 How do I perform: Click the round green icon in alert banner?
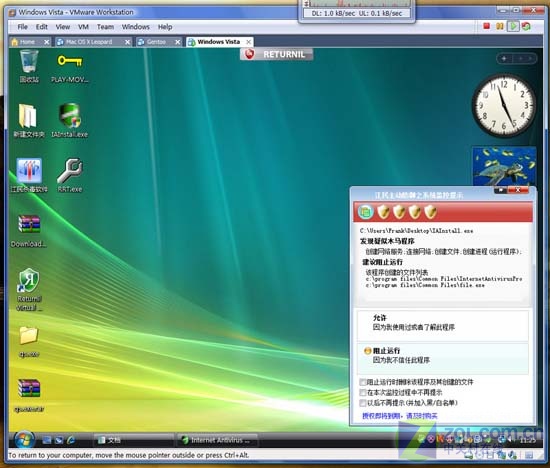click(365, 212)
